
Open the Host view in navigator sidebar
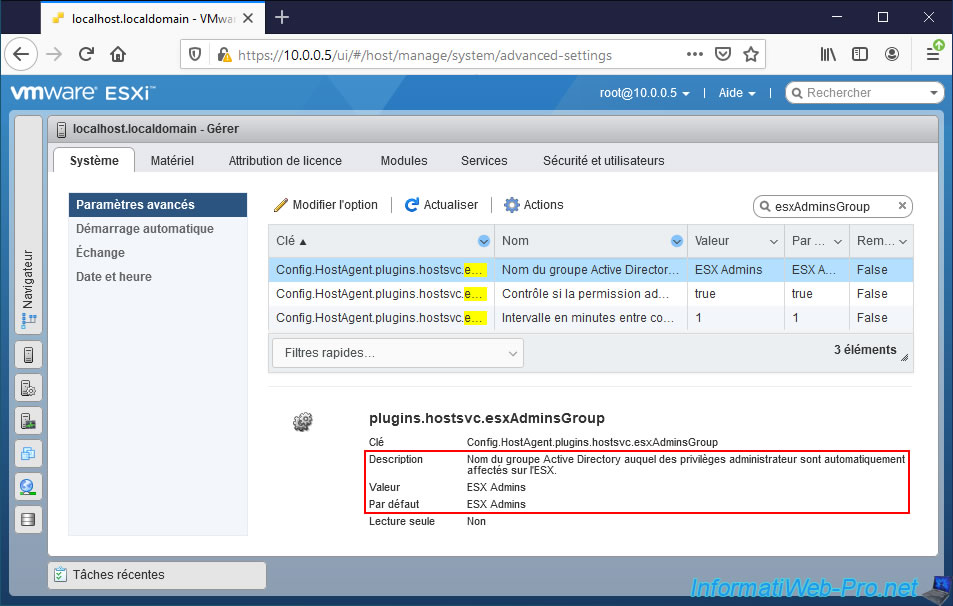tap(28, 354)
